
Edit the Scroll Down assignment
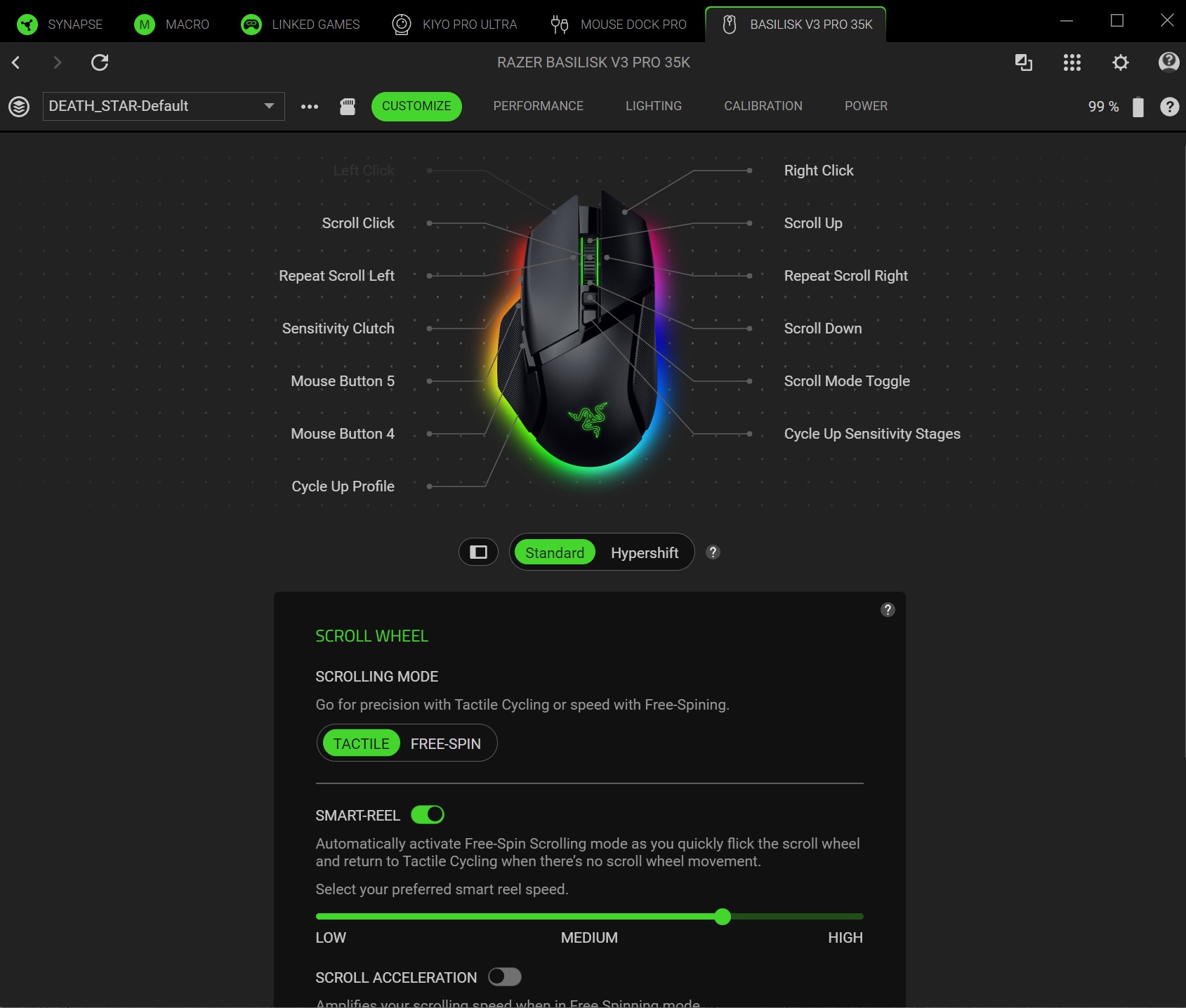(823, 329)
